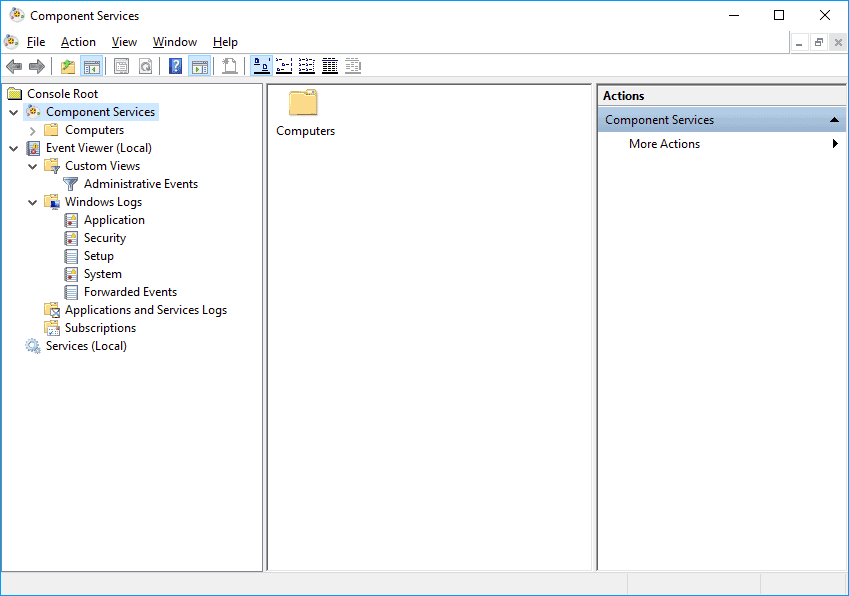Go up one level using the folder icon
Image resolution: width=849 pixels, height=596 pixels.
pyautogui.click(x=68, y=67)
